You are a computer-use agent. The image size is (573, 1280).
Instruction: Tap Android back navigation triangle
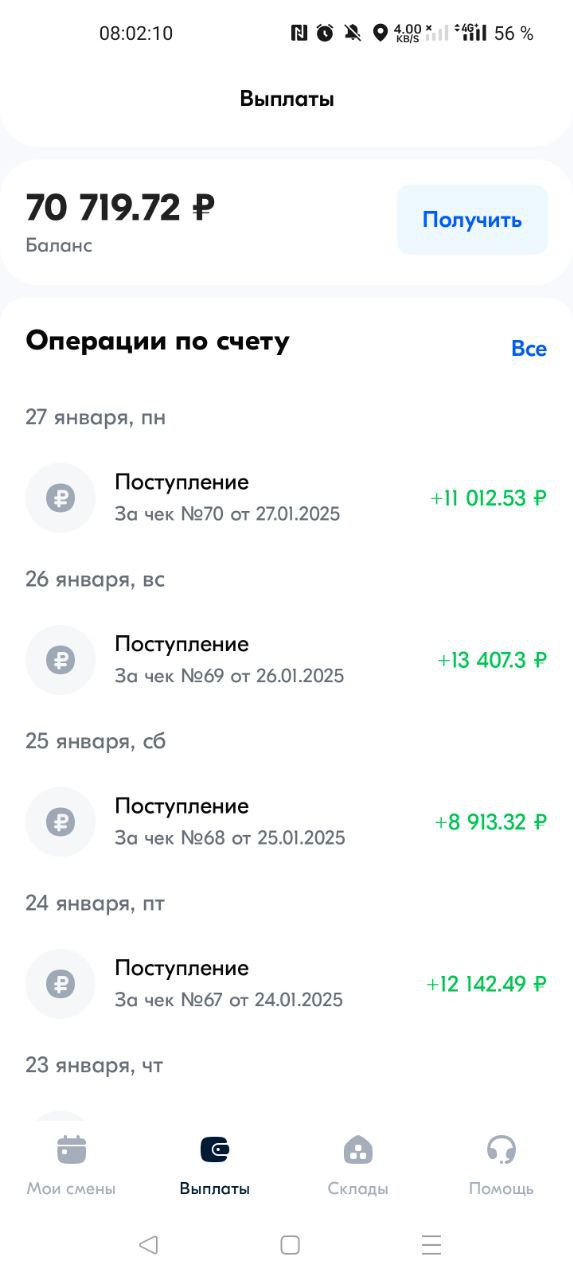[148, 1244]
